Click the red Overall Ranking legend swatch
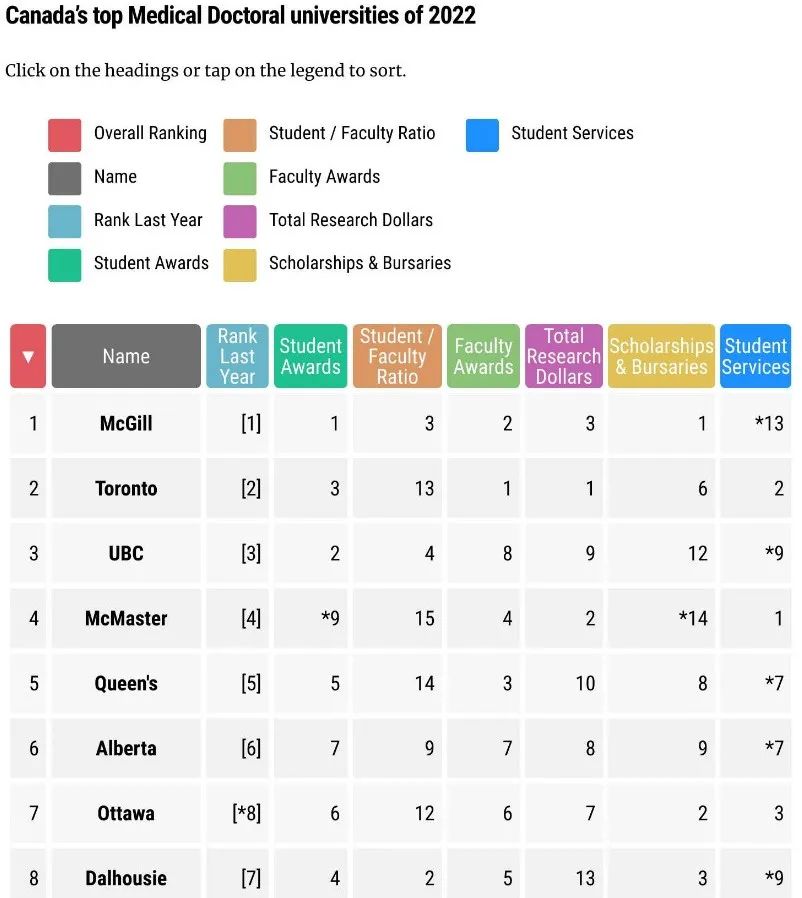802x898 pixels. point(65,136)
